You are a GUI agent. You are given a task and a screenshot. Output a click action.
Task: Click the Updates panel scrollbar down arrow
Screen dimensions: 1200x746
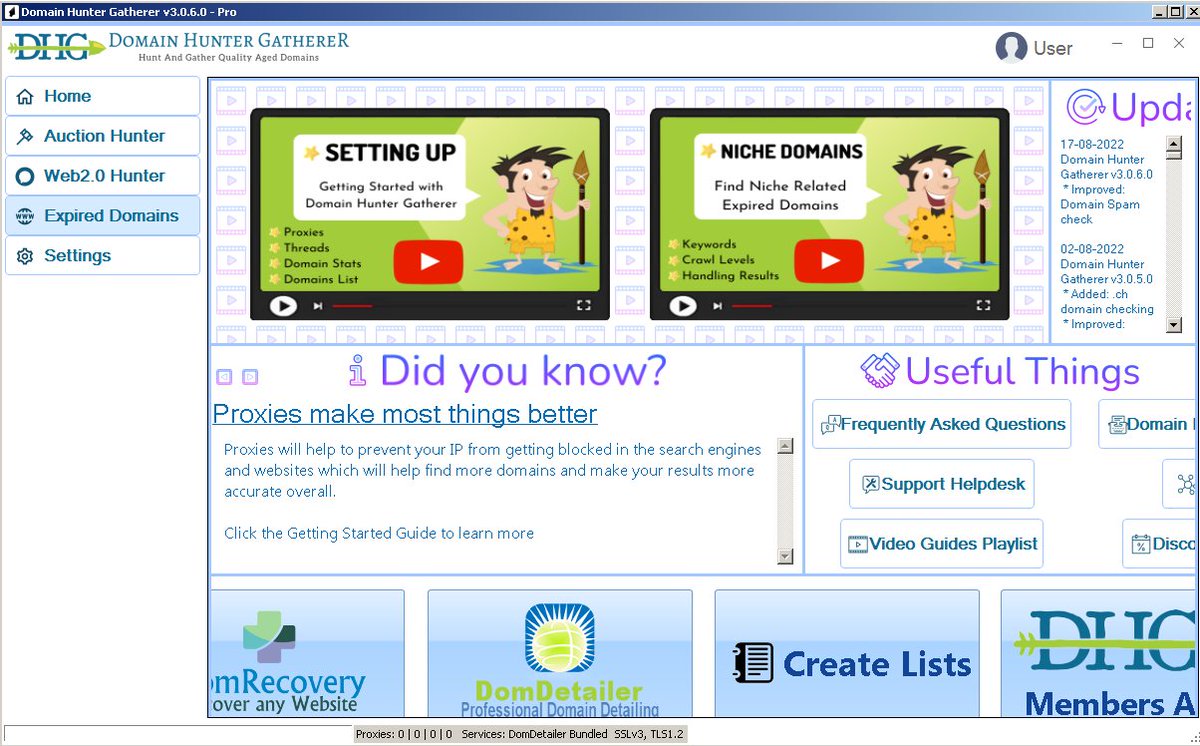1174,323
